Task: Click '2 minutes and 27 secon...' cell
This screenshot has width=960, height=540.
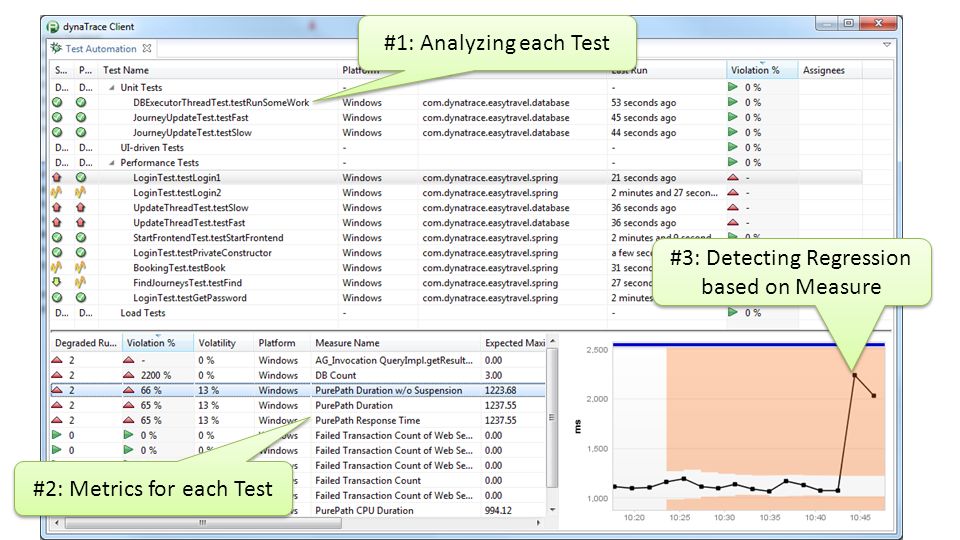Action: (x=664, y=193)
